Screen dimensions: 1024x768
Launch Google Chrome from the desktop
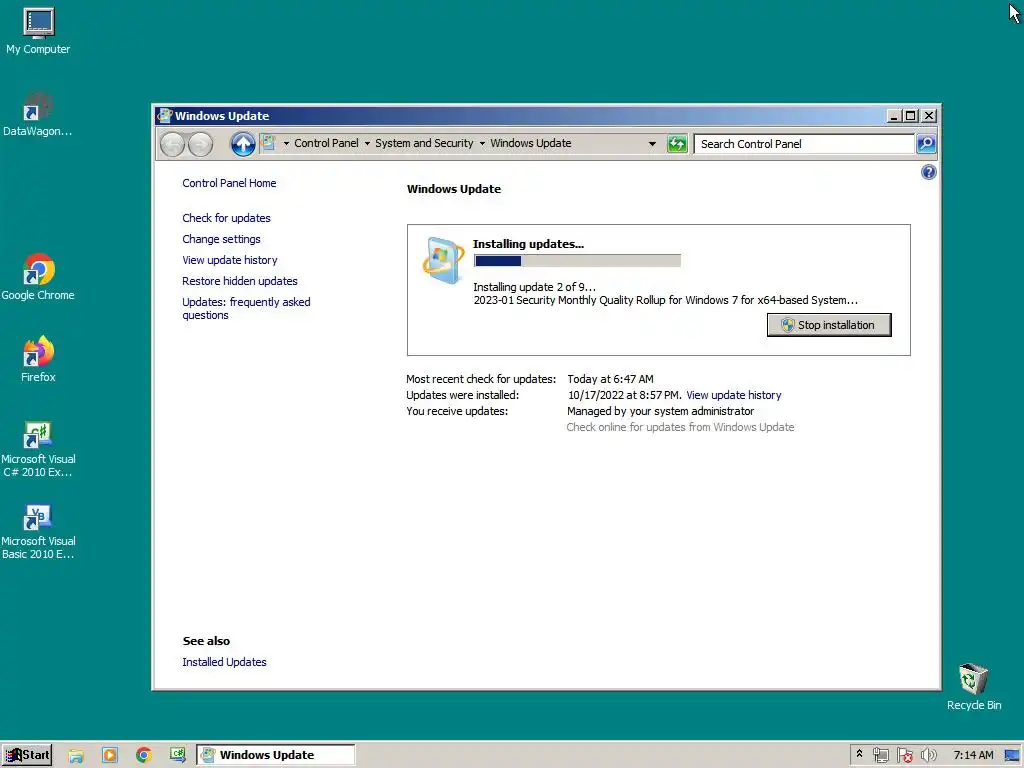[x=38, y=278]
